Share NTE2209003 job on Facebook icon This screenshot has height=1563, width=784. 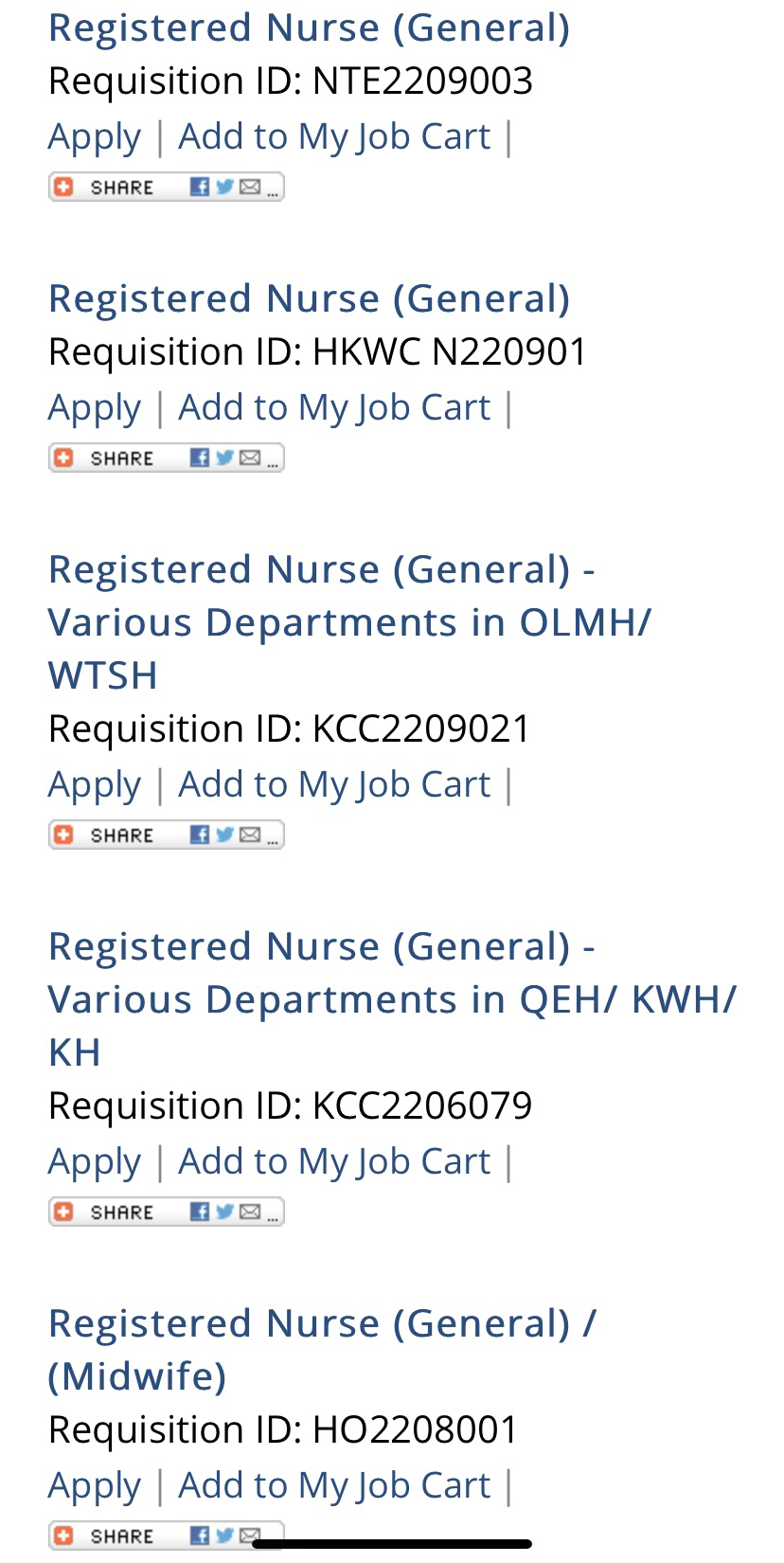pyautogui.click(x=200, y=187)
